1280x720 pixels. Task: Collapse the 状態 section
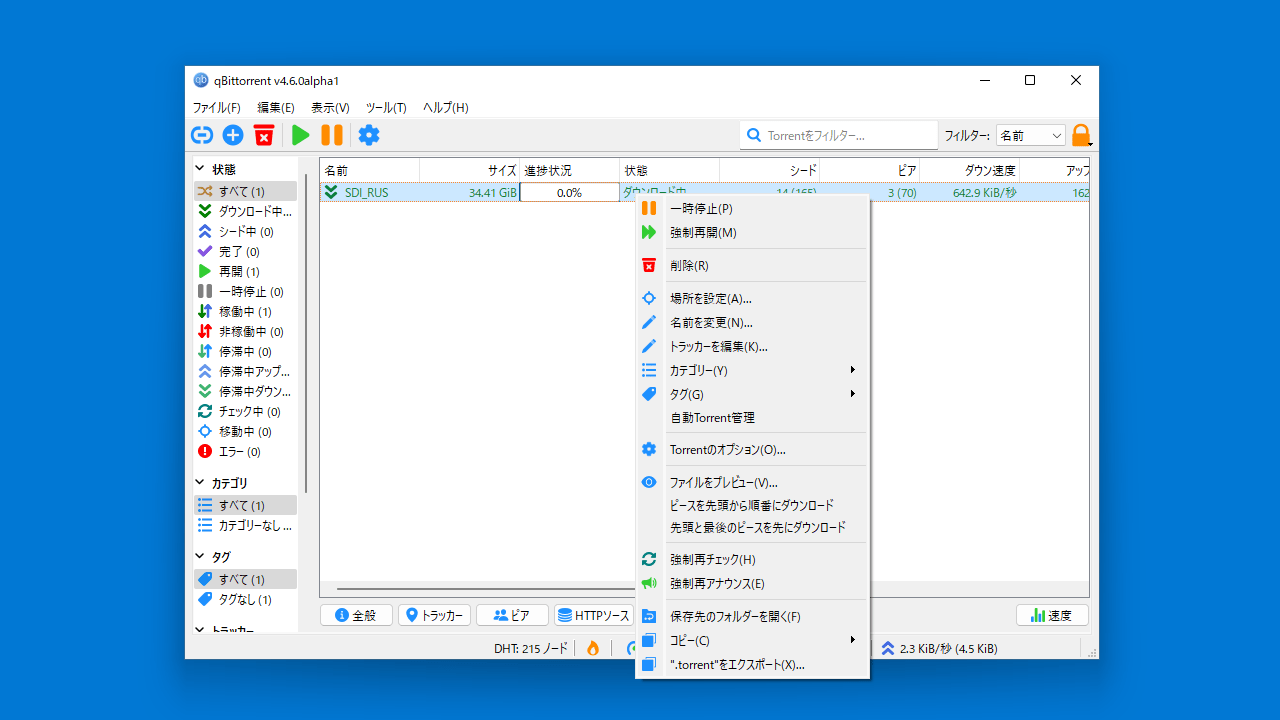click(200, 169)
